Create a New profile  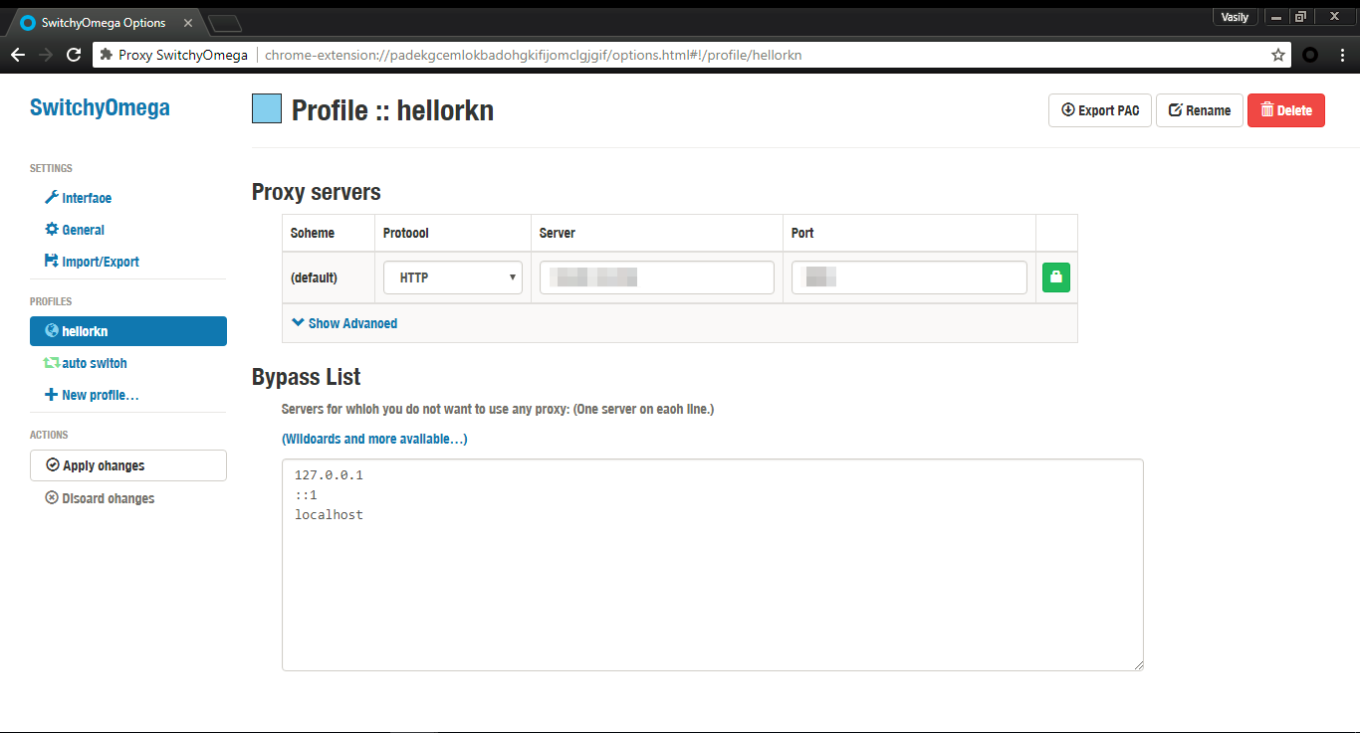coord(92,395)
